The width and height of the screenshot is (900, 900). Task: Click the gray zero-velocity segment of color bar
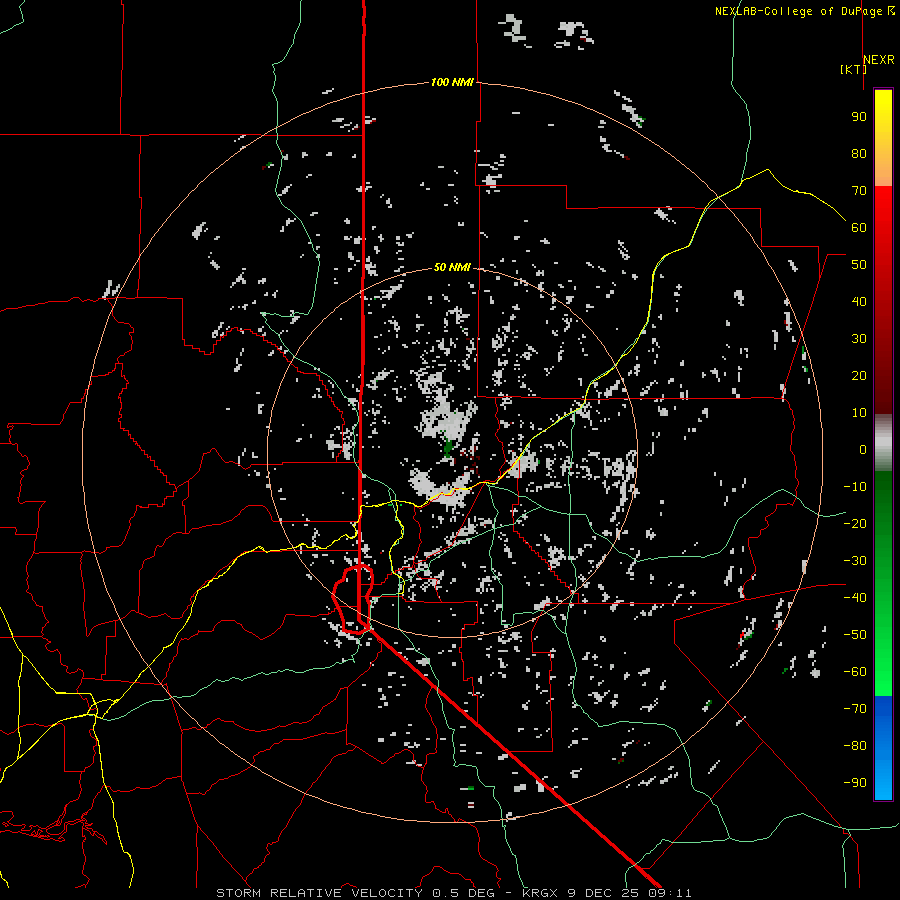click(x=883, y=442)
